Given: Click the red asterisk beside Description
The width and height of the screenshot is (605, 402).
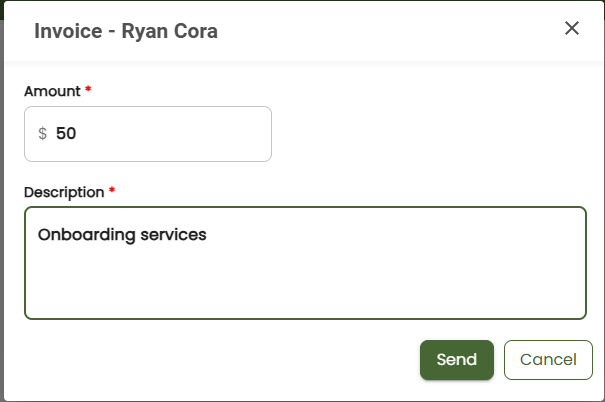Looking at the screenshot, I should [112, 191].
